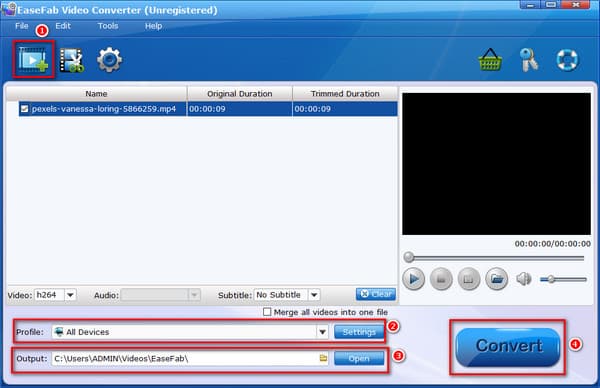The height and width of the screenshot is (388, 600).
Task: Open the gear options icon
Action: pyautogui.click(x=109, y=60)
